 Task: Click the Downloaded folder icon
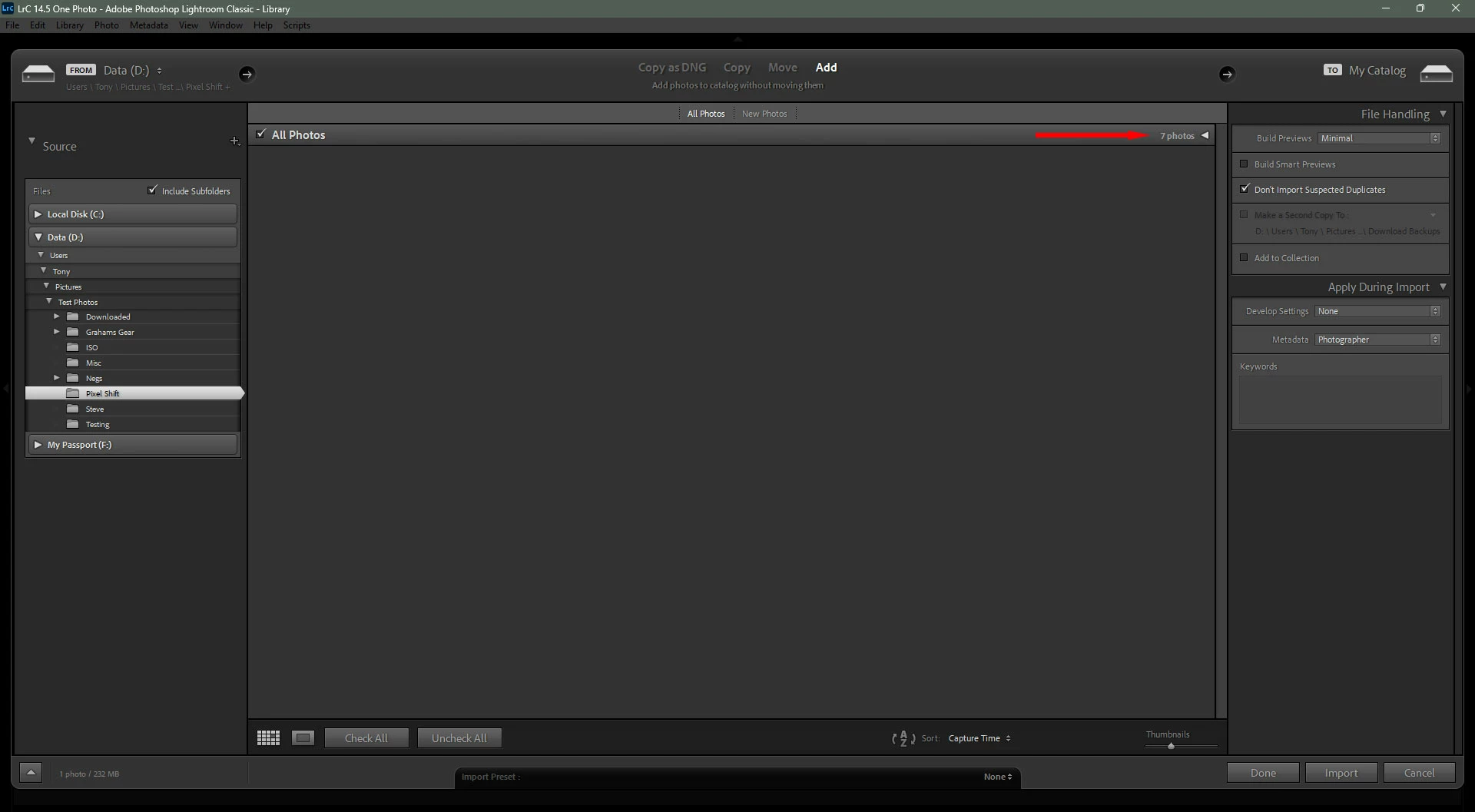click(x=73, y=317)
